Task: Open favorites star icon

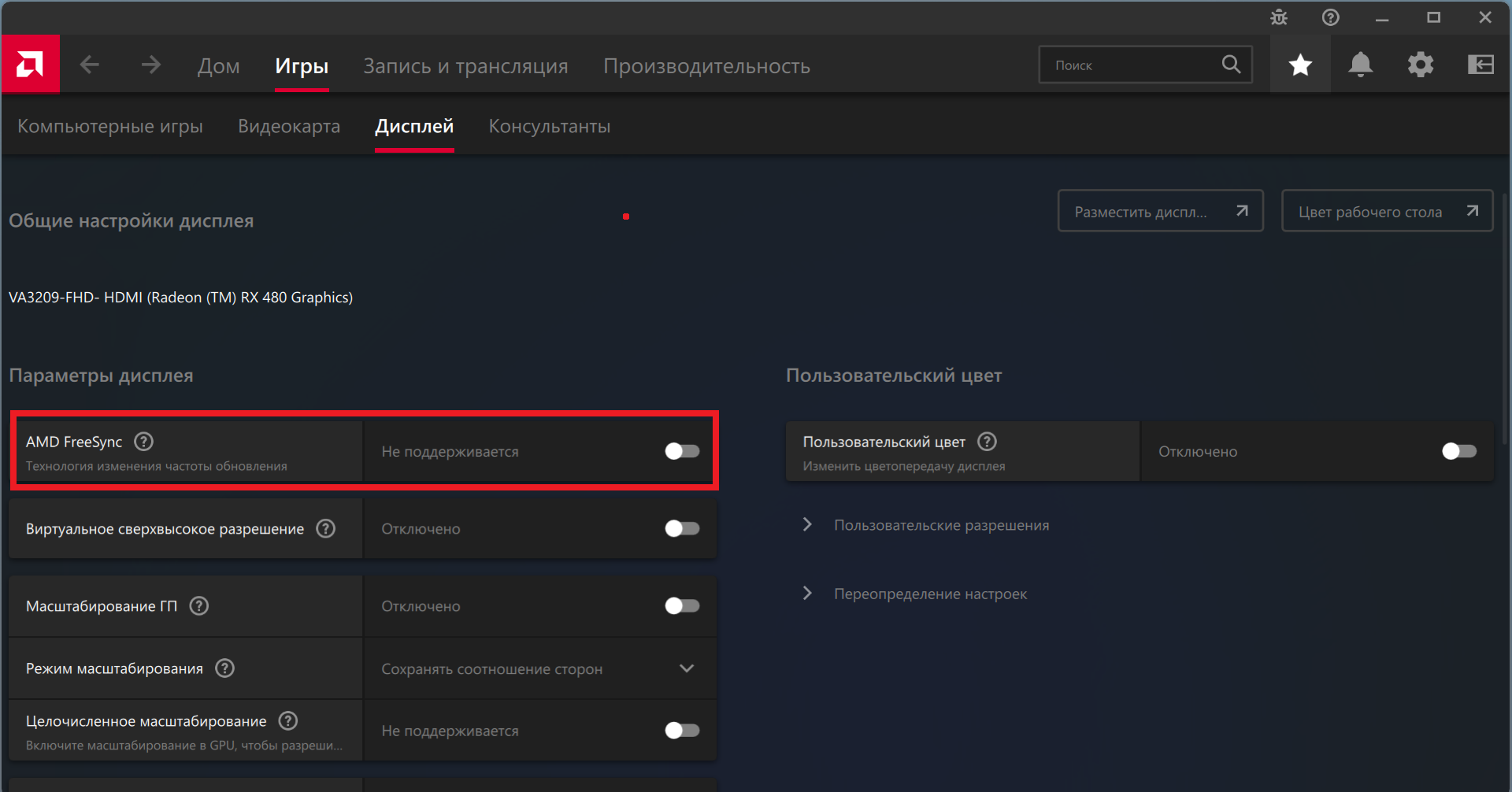Action: pyautogui.click(x=1300, y=65)
